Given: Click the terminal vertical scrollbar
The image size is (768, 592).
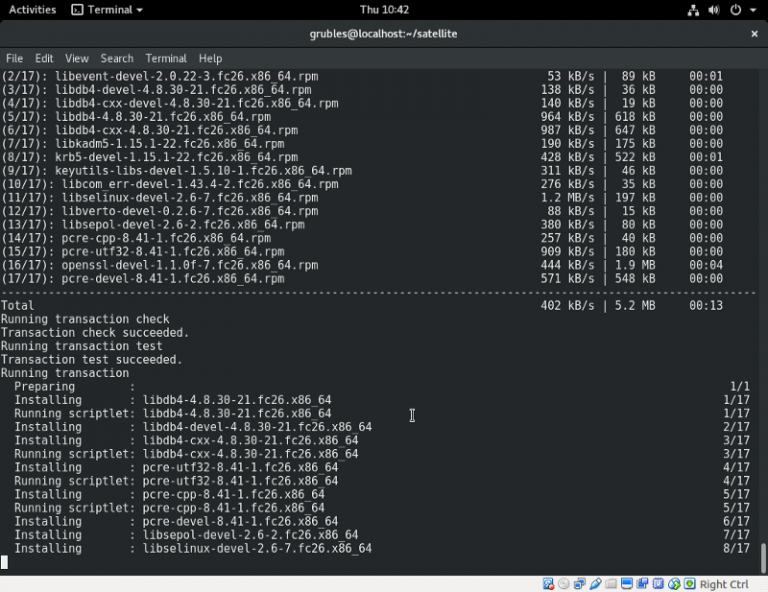Looking at the screenshot, I should pyautogui.click(x=763, y=556).
